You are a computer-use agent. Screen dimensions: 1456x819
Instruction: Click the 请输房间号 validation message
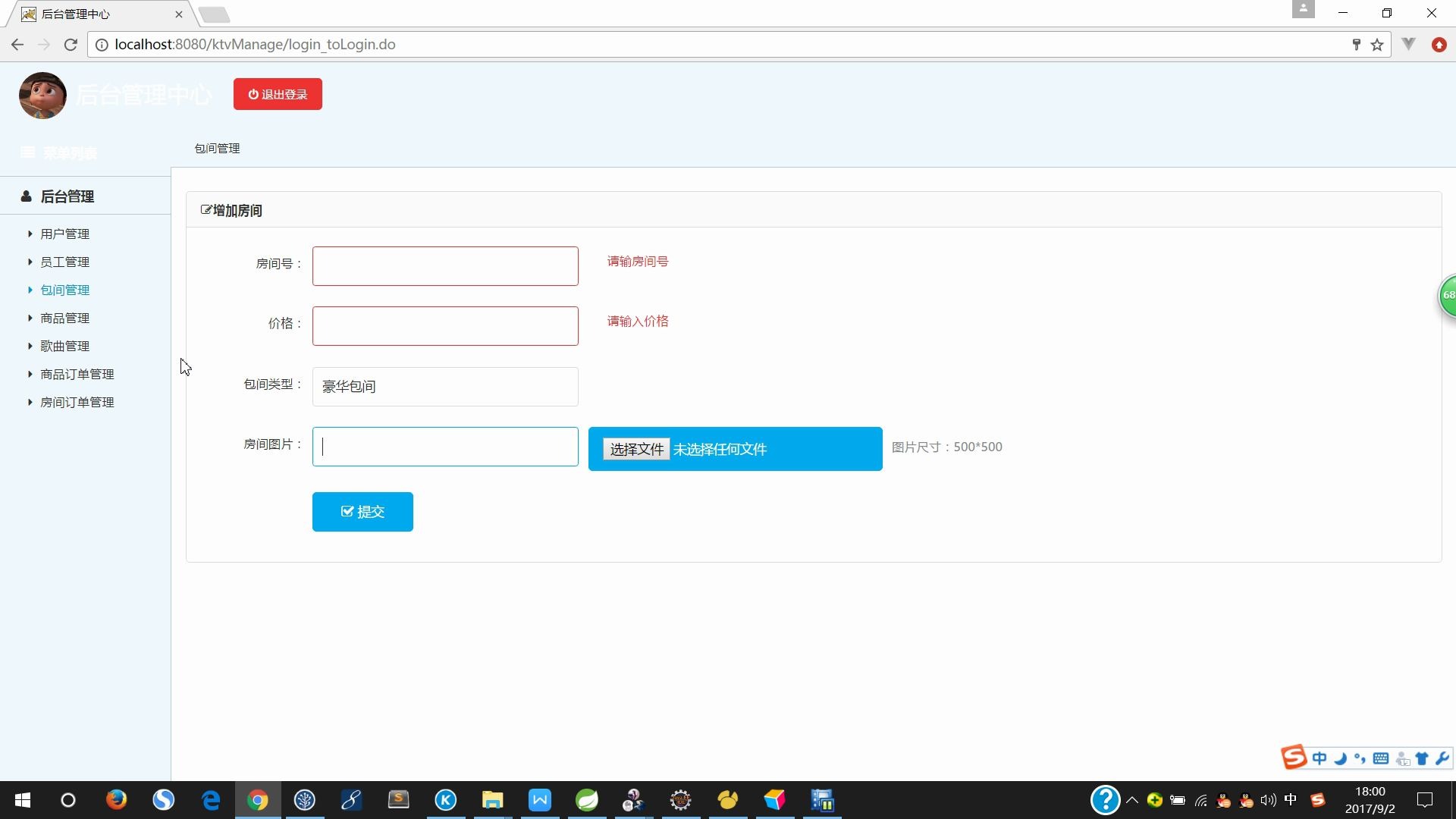tap(638, 262)
